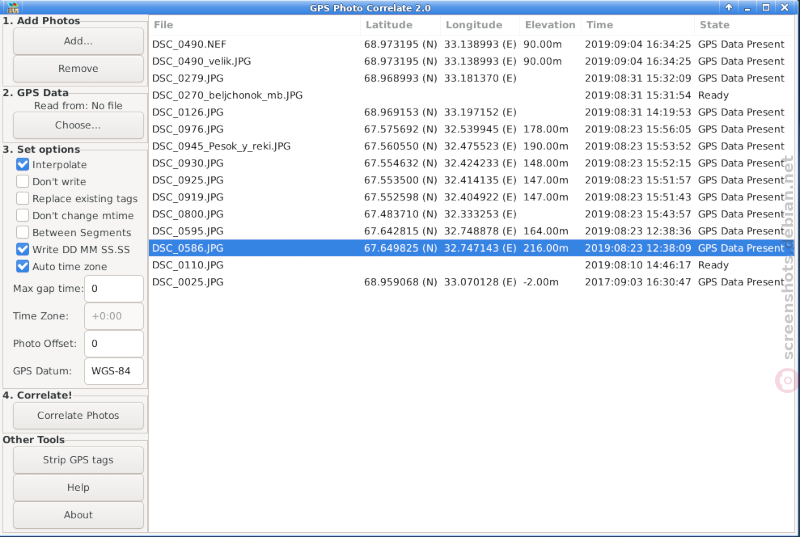Focus the Photo Offset field
Viewport: 800px width, 537px height.
click(114, 344)
